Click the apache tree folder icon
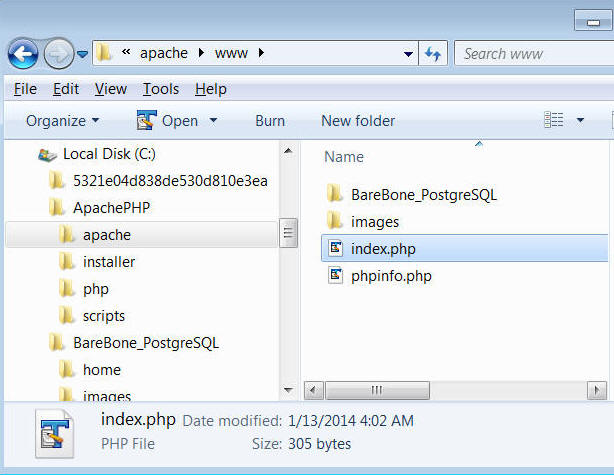Viewport: 614px width, 475px height. pyautogui.click(x=66, y=234)
